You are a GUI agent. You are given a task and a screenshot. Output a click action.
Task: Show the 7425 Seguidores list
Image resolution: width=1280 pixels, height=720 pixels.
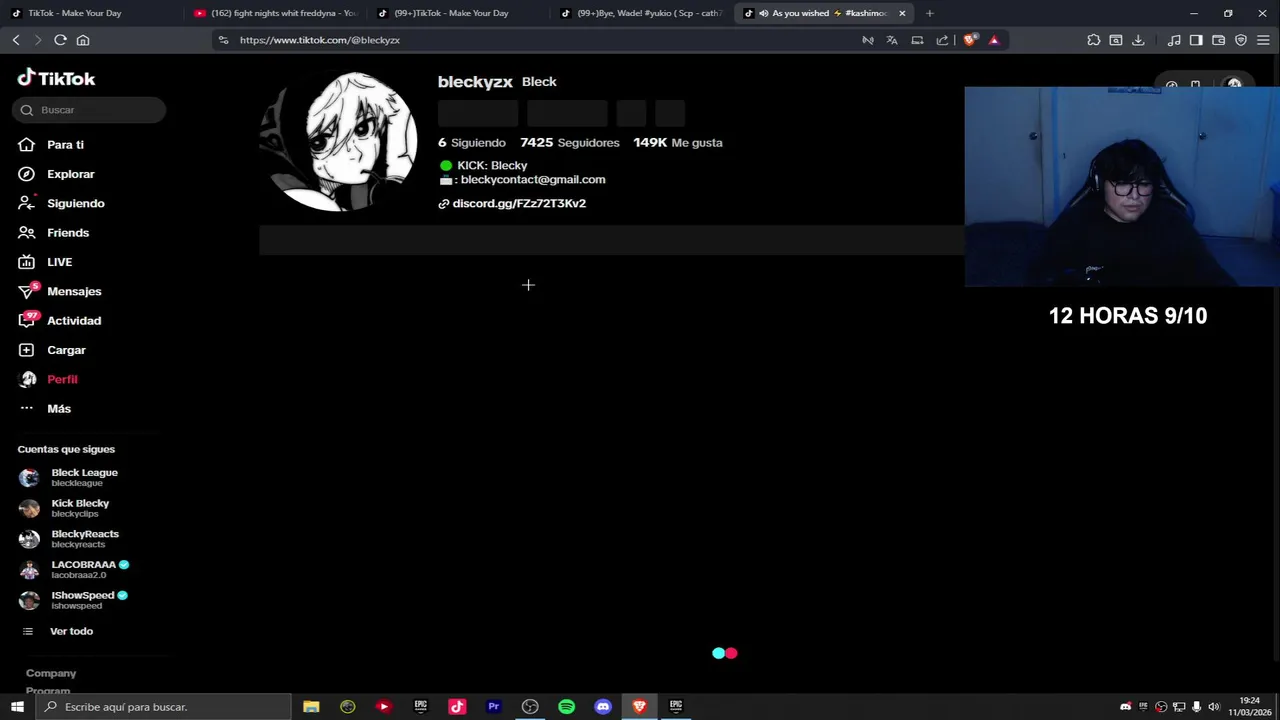[x=569, y=143]
